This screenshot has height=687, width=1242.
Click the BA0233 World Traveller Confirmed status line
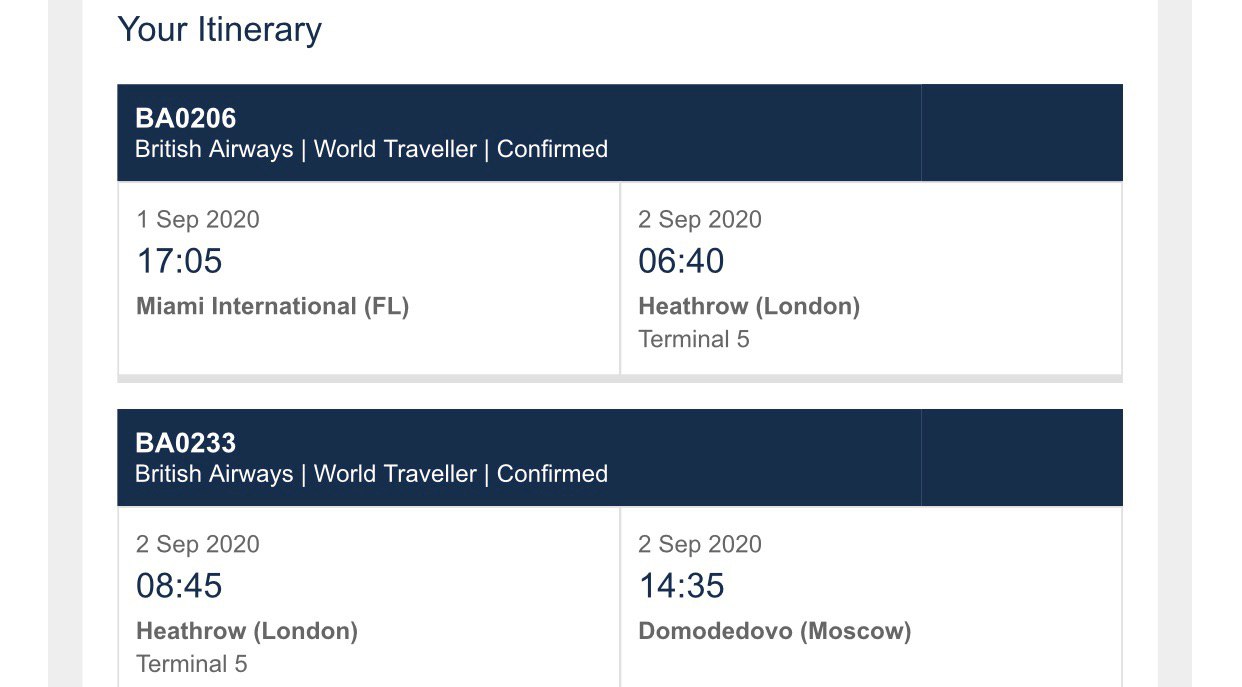click(371, 474)
